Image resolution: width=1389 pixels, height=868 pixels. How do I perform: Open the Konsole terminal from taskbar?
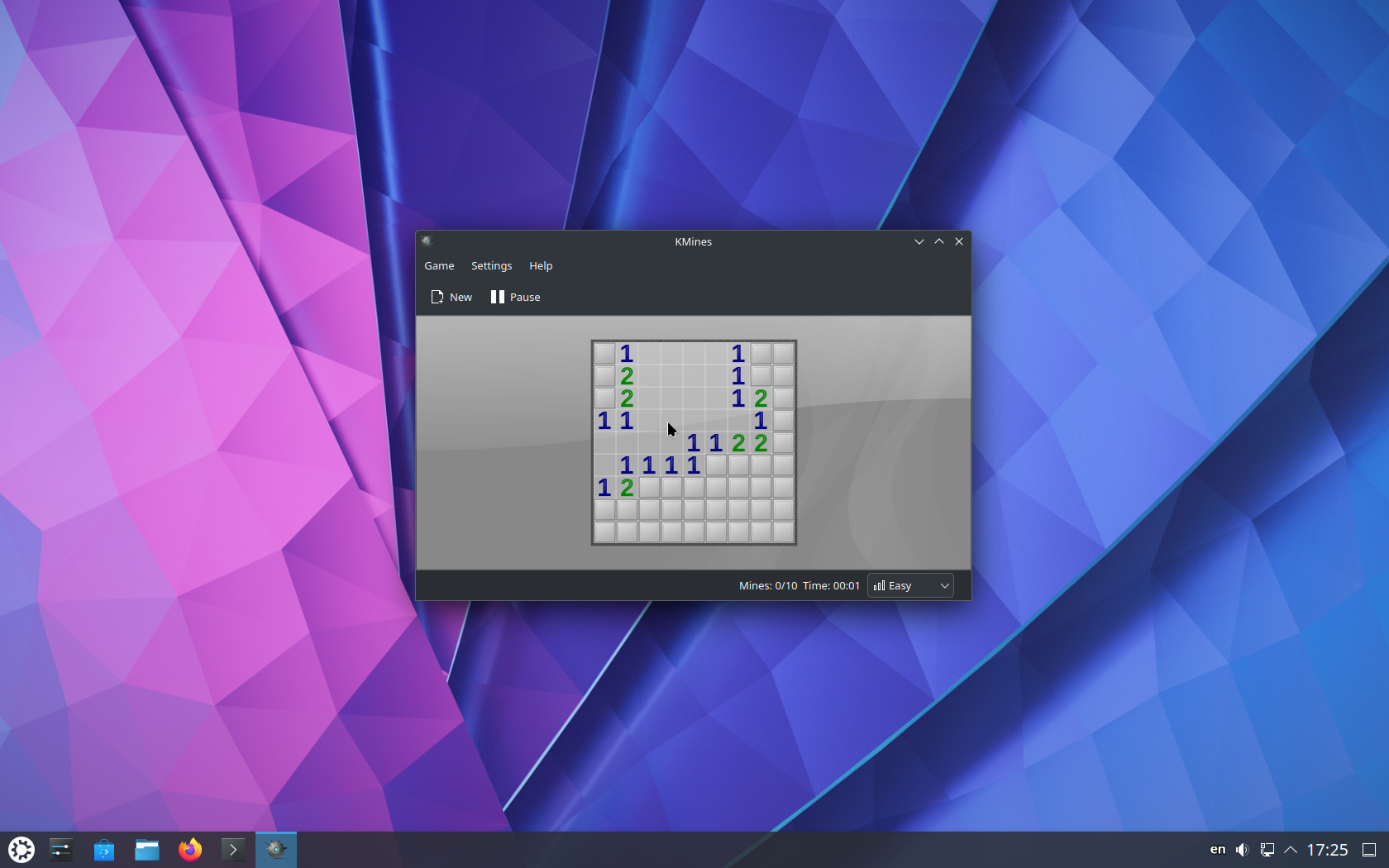(233, 850)
